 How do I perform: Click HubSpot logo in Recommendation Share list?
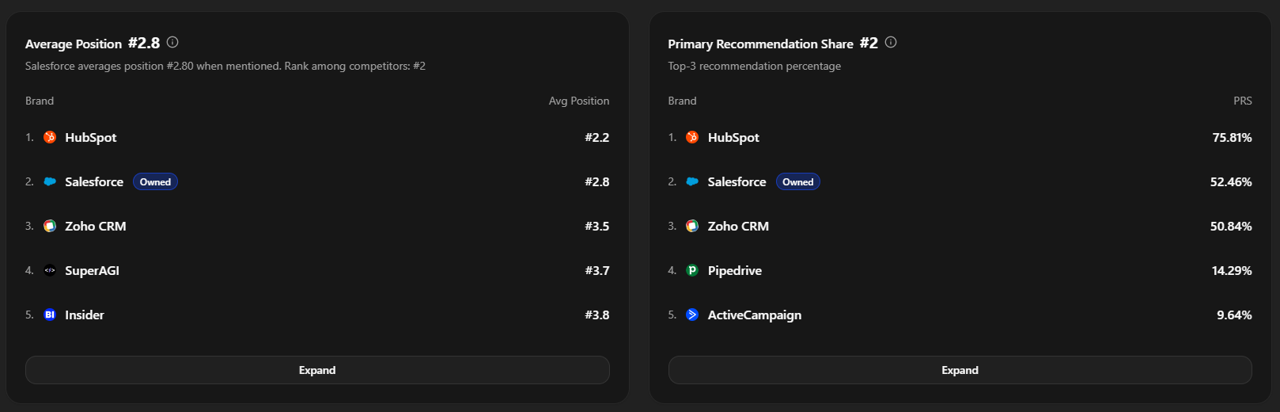(x=692, y=137)
